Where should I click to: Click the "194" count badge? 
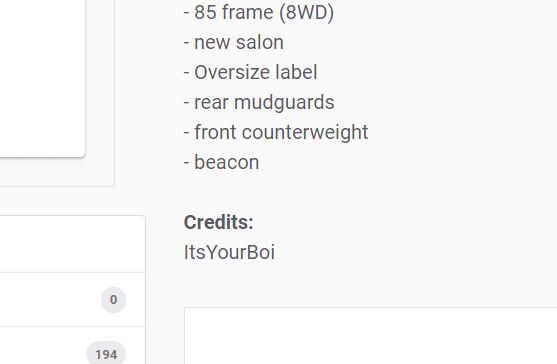coord(106,353)
